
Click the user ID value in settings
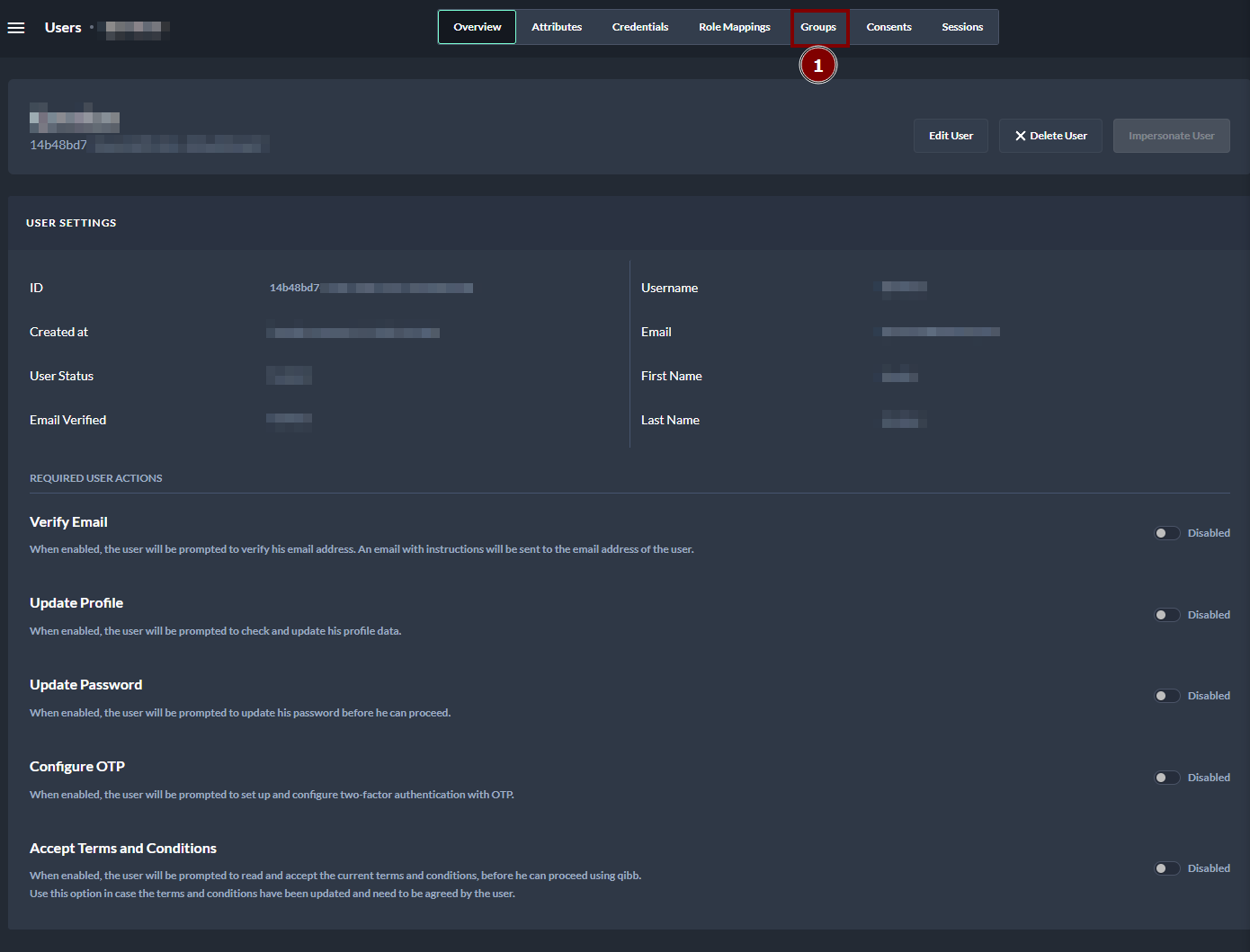(371, 288)
